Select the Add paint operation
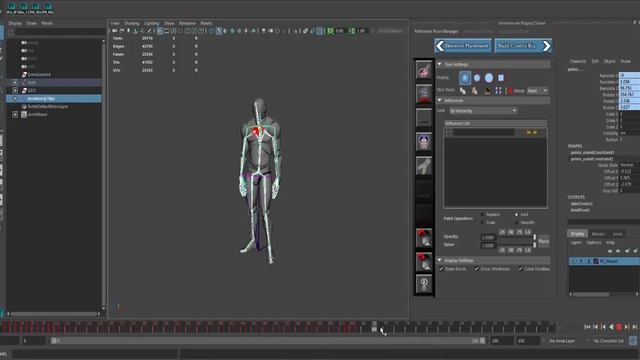This screenshot has width=640, height=360. click(x=516, y=214)
